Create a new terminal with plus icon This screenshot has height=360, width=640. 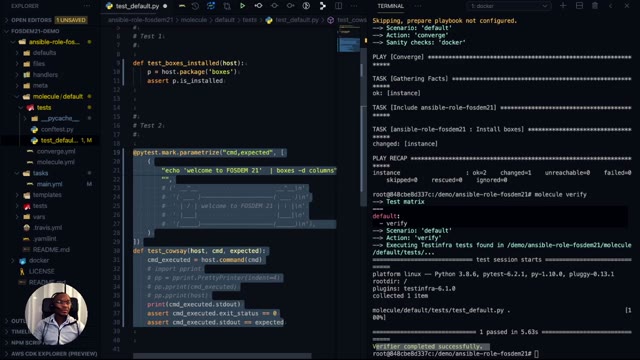tap(563, 6)
